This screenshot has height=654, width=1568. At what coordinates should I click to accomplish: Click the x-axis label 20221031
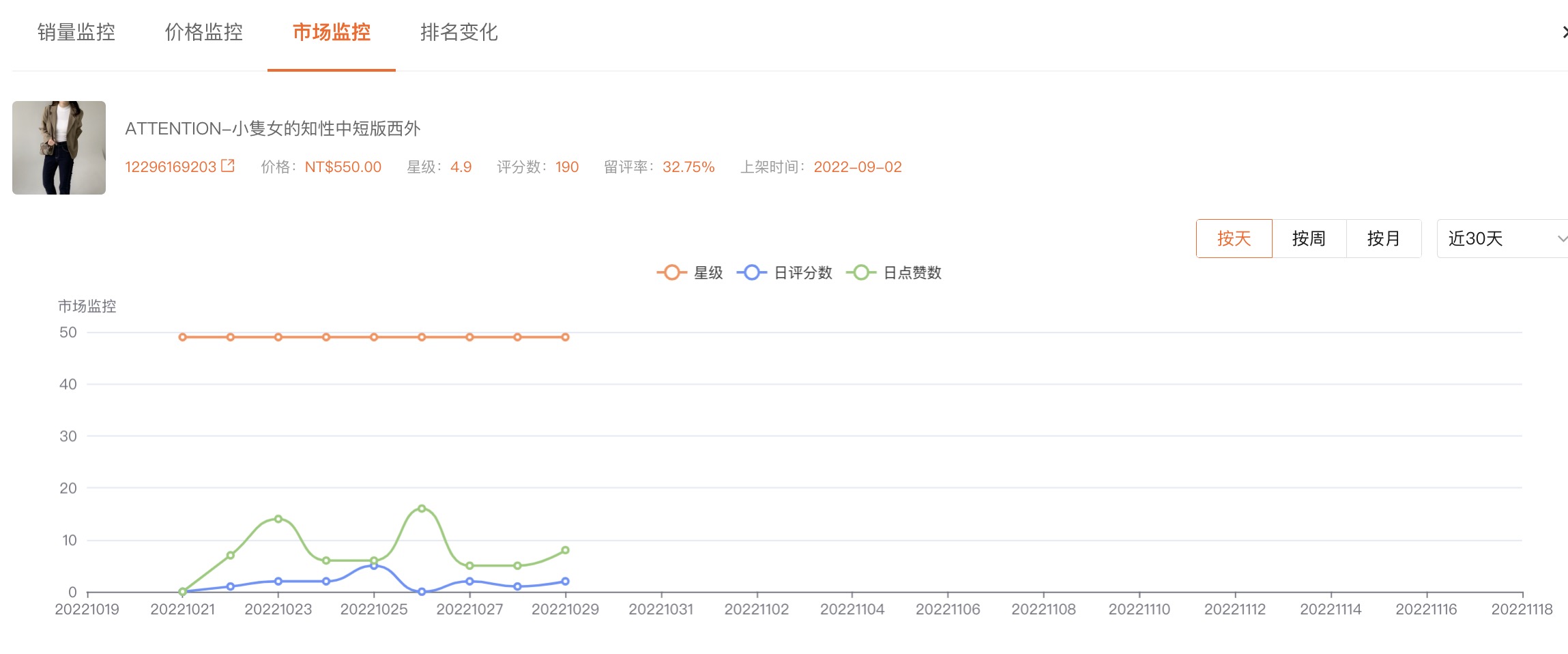click(661, 609)
